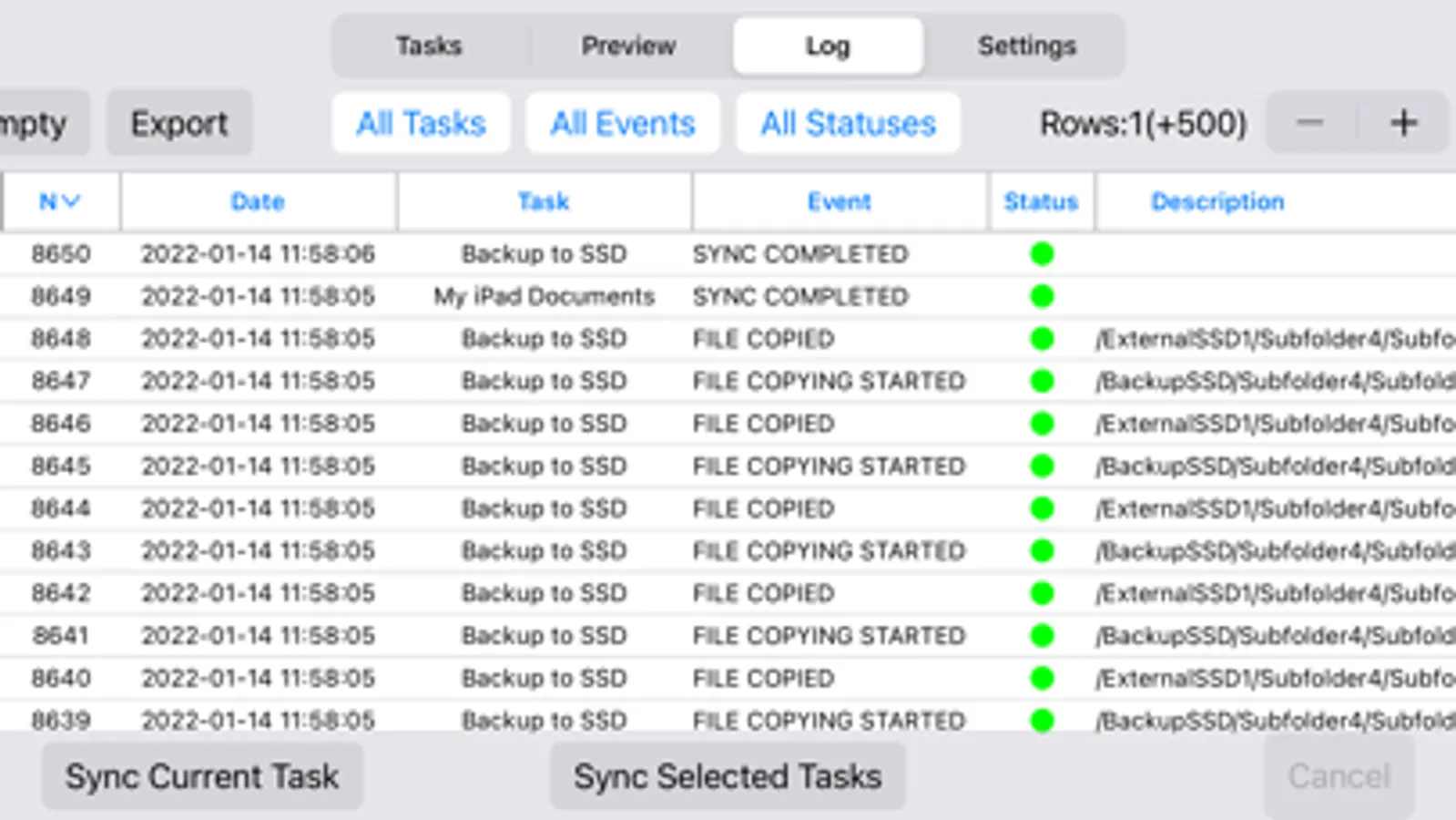Image resolution: width=1456 pixels, height=820 pixels.
Task: Click Sync Selected Tasks button
Action: point(728,776)
